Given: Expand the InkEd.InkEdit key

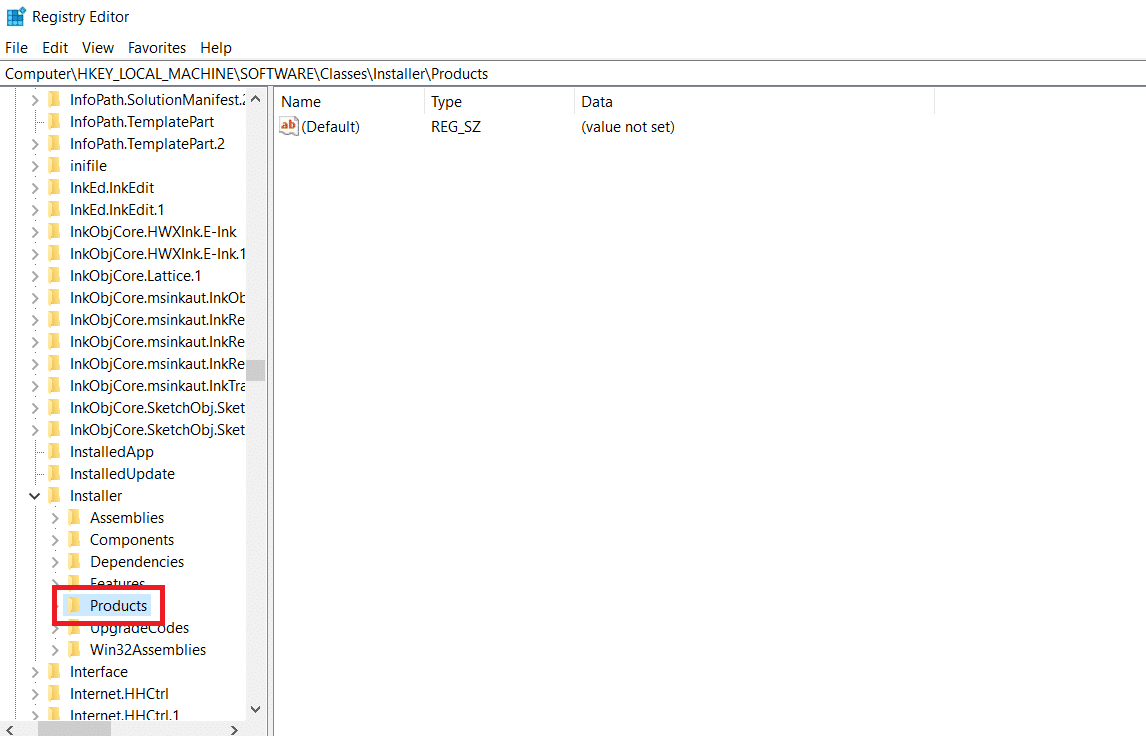Looking at the screenshot, I should click(34, 188).
